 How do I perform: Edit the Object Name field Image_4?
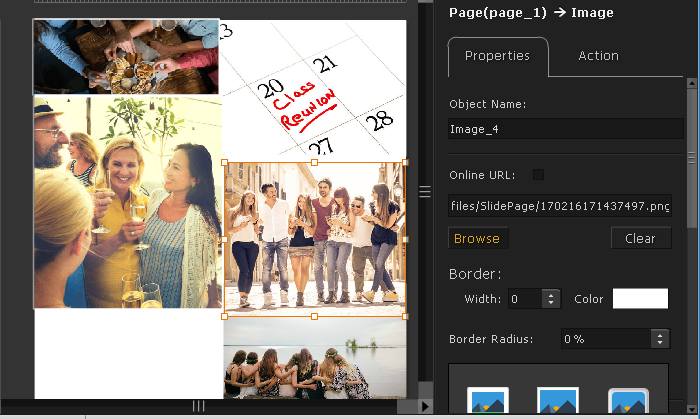pyautogui.click(x=566, y=129)
